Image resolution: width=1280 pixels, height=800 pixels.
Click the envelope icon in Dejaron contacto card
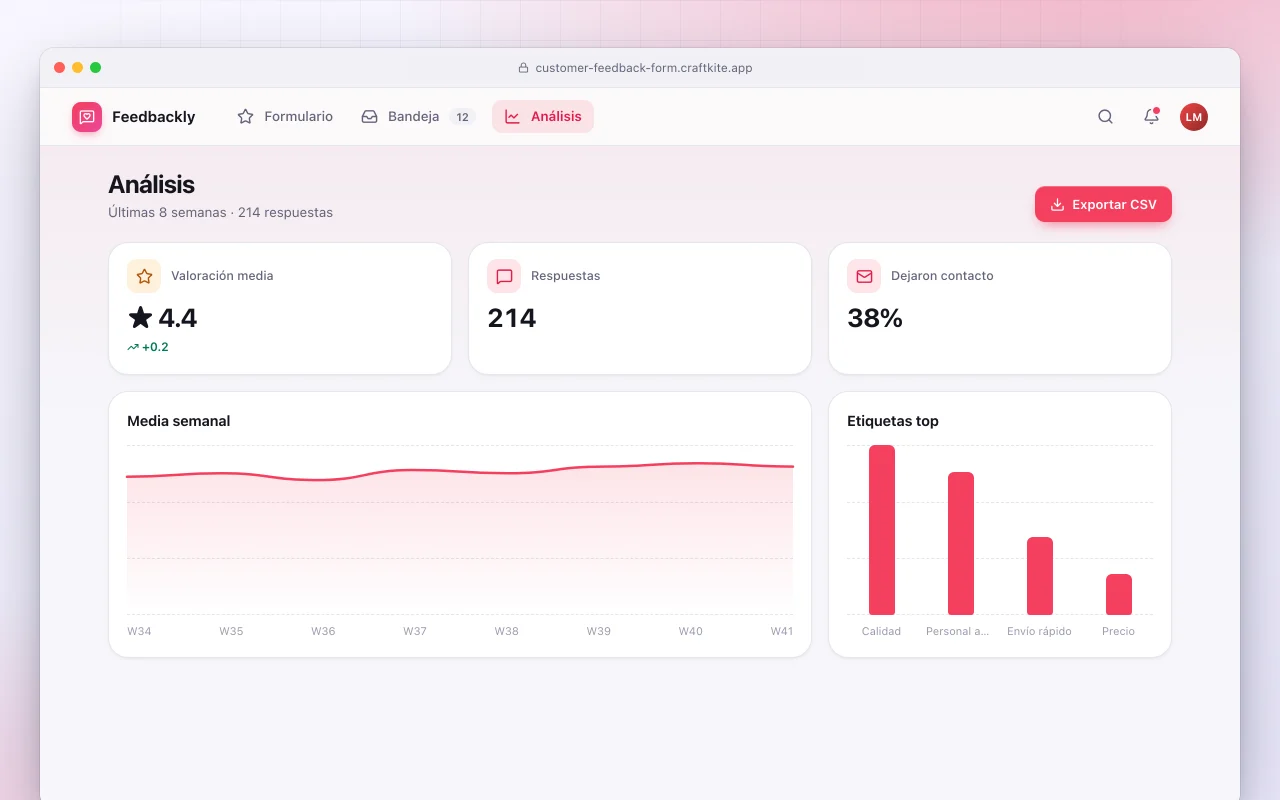tap(864, 276)
